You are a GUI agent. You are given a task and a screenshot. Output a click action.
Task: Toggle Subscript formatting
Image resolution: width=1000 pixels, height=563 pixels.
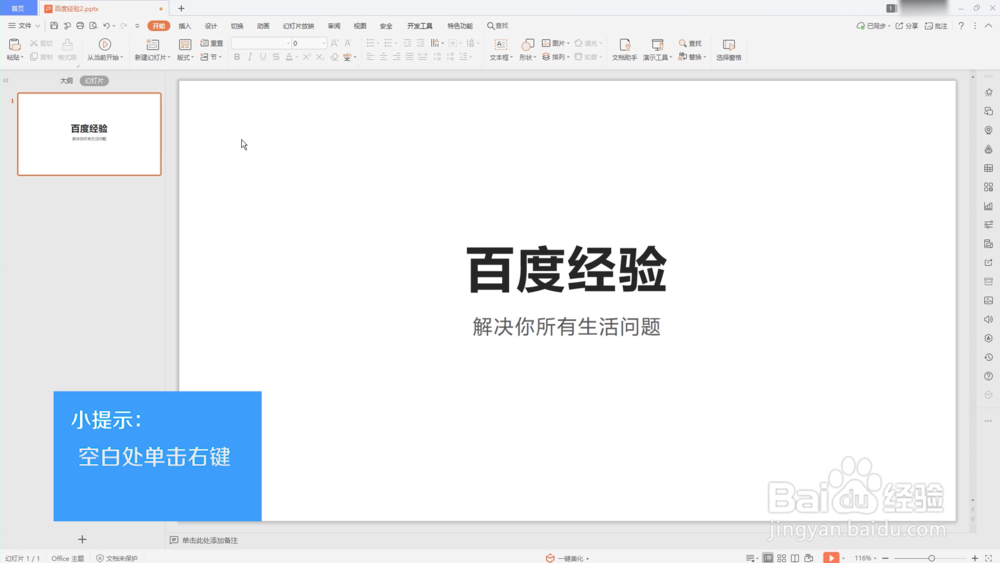320,57
